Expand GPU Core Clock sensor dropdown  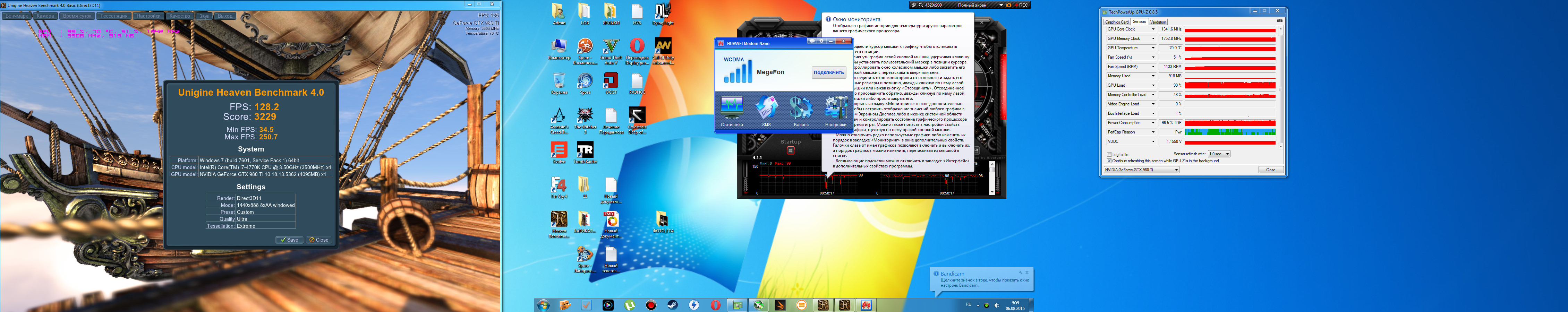click(1153, 29)
